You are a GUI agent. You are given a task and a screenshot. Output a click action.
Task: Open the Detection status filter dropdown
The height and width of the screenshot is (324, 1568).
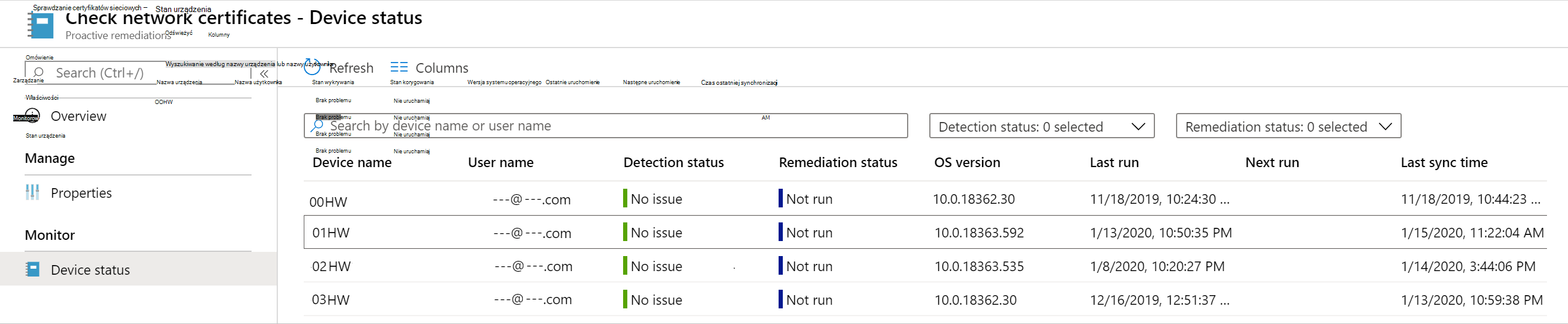click(1042, 126)
